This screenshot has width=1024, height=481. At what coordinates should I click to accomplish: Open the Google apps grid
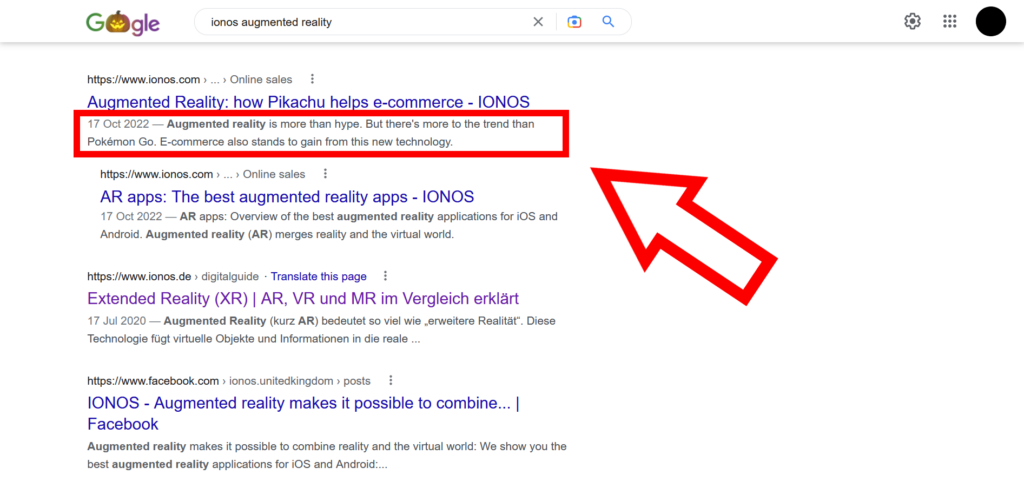pos(950,22)
